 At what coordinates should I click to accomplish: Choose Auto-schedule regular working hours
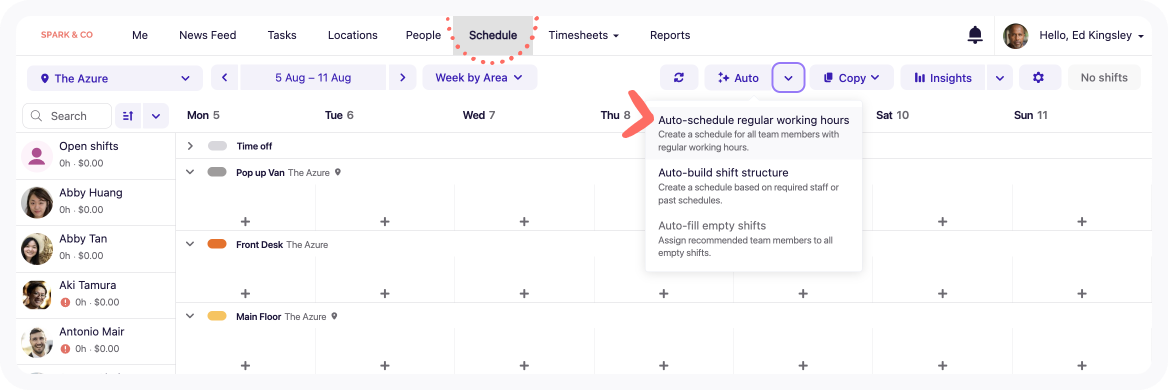point(754,133)
